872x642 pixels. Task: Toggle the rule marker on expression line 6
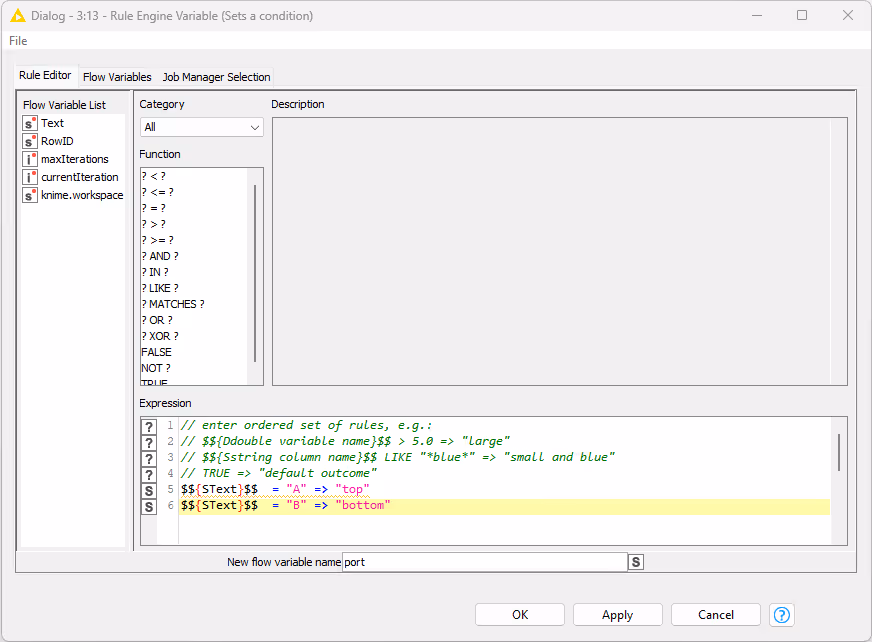click(x=149, y=506)
